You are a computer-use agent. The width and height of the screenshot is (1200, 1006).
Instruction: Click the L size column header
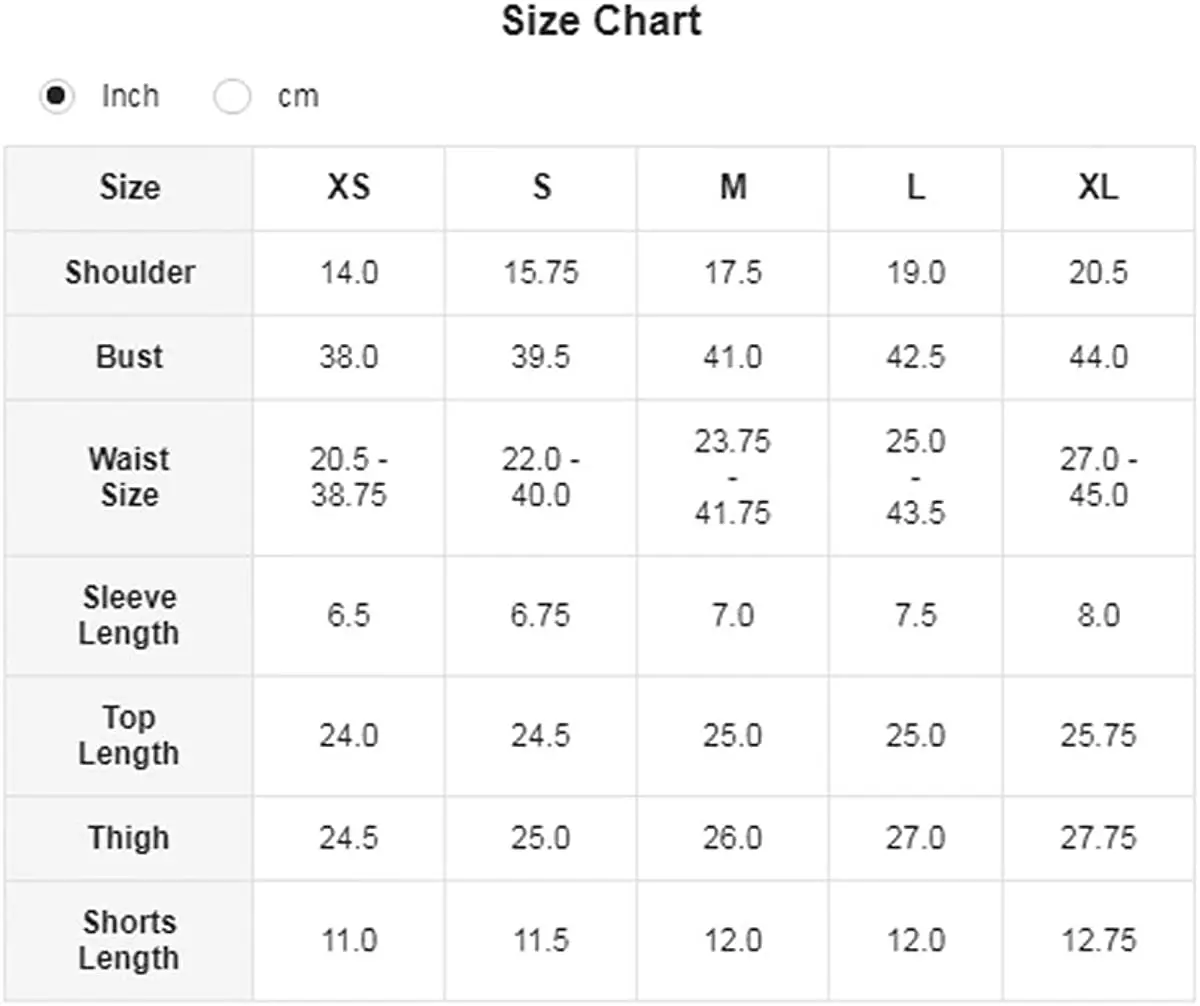coord(915,187)
